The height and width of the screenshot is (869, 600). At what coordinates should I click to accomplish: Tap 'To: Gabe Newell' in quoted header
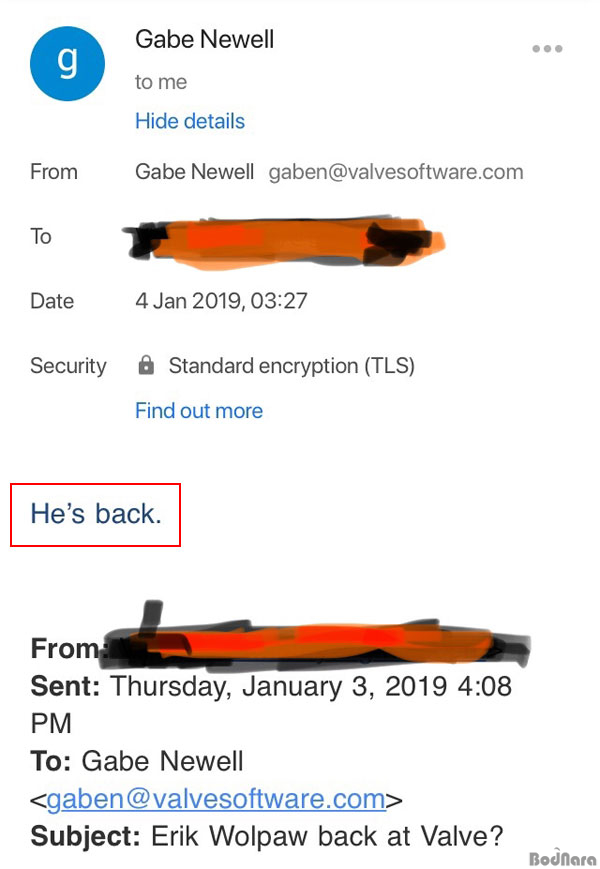137,761
